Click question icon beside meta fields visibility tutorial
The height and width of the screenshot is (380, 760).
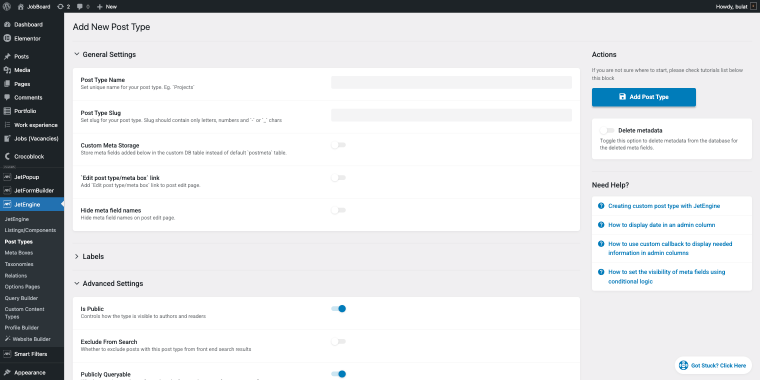click(601, 272)
